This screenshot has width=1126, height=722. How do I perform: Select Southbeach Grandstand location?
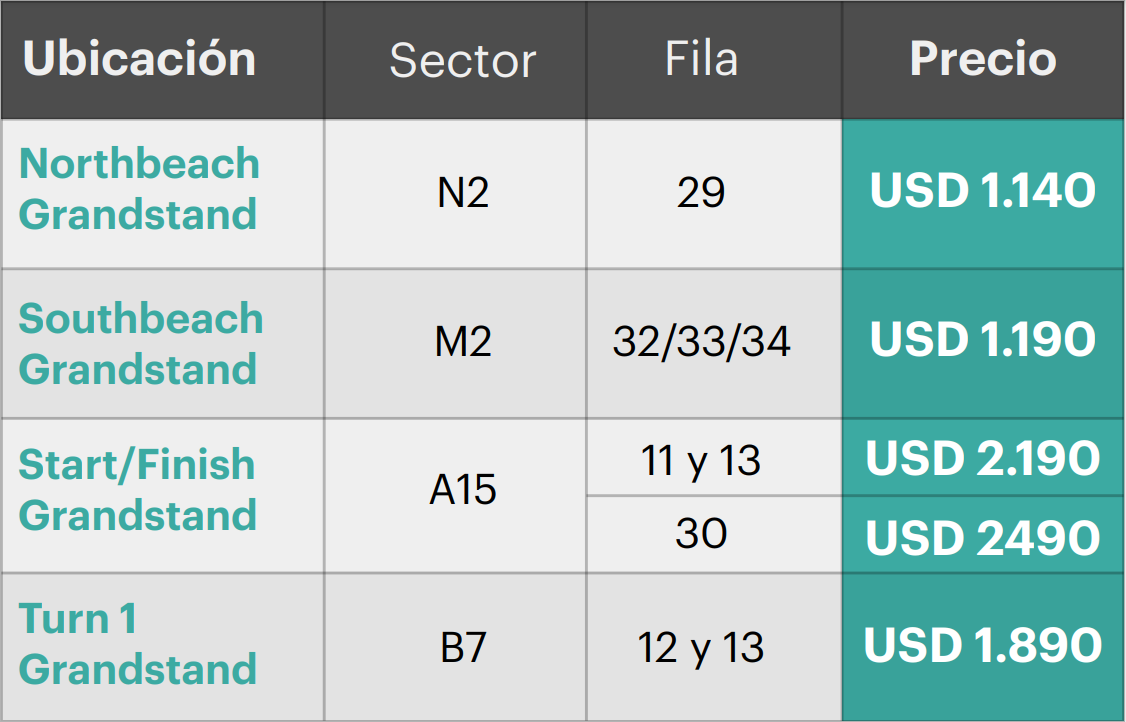pyautogui.click(x=141, y=343)
